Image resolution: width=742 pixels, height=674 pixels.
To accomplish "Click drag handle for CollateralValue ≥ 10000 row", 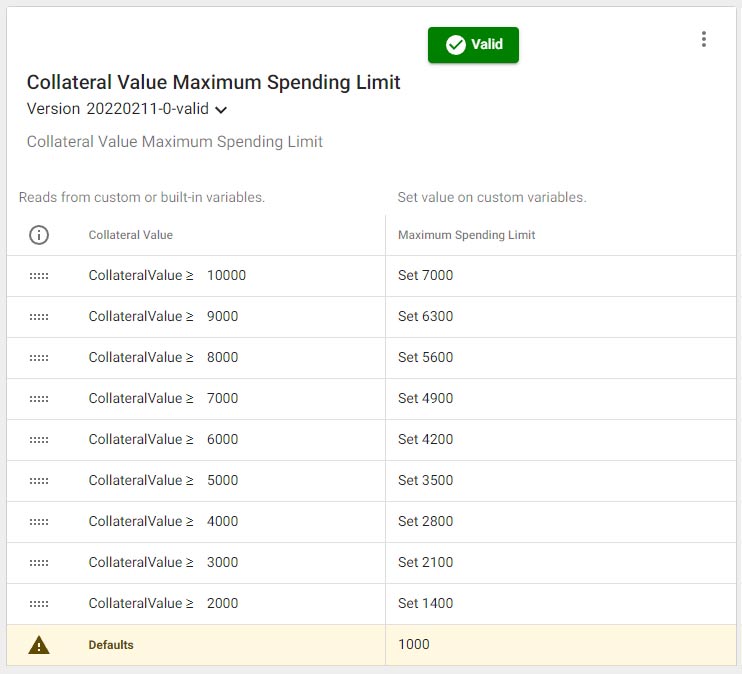I will click(39, 276).
